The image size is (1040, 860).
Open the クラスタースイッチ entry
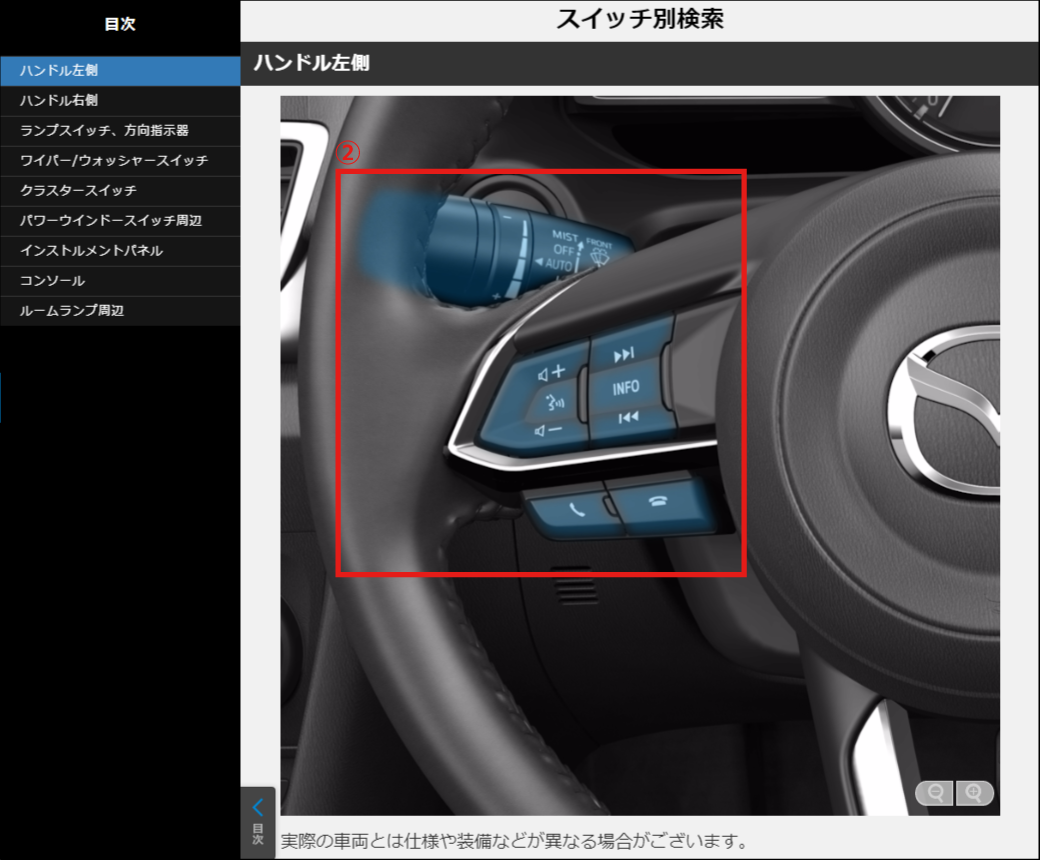78,191
